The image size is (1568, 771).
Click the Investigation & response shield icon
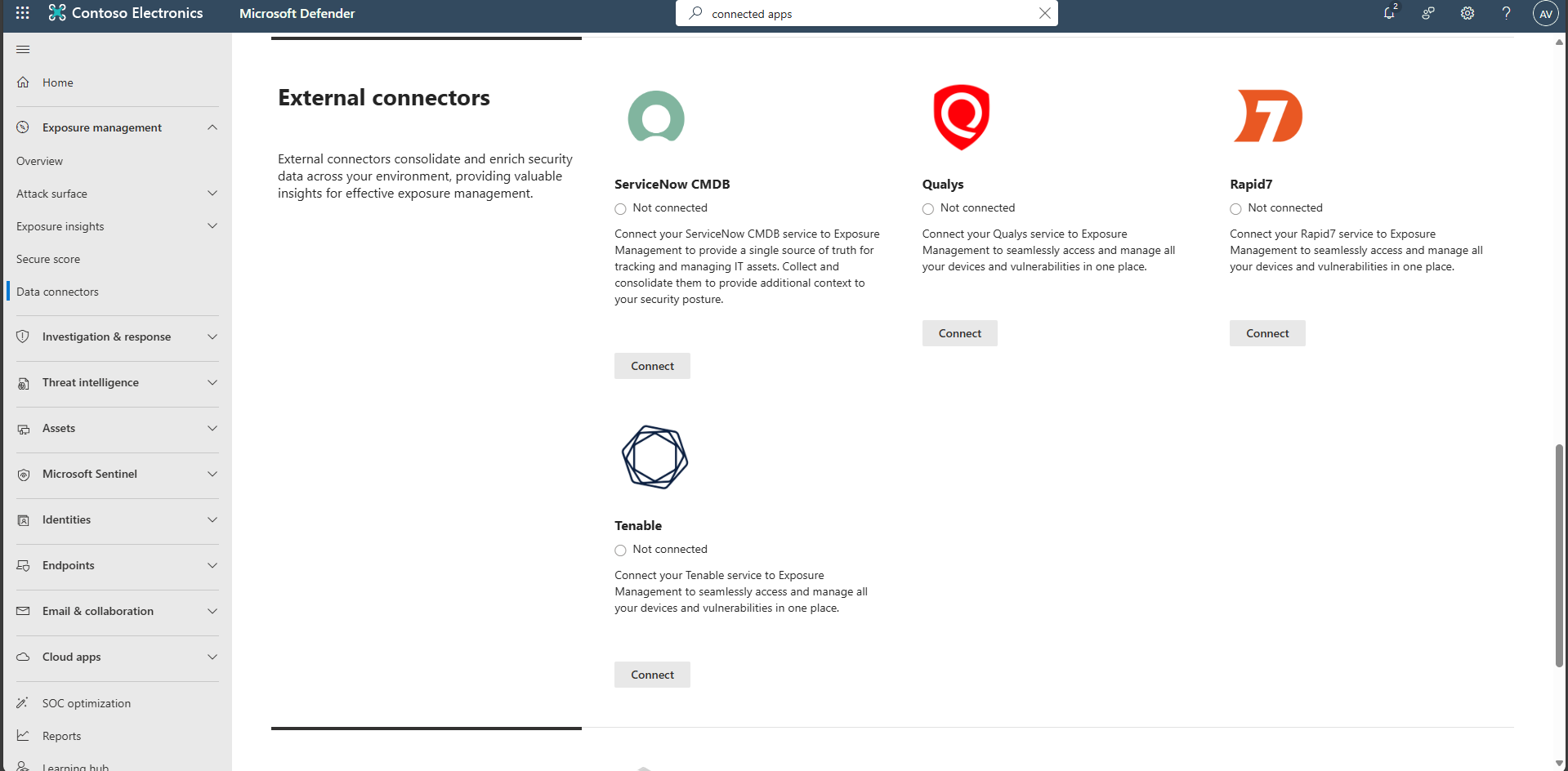[23, 336]
